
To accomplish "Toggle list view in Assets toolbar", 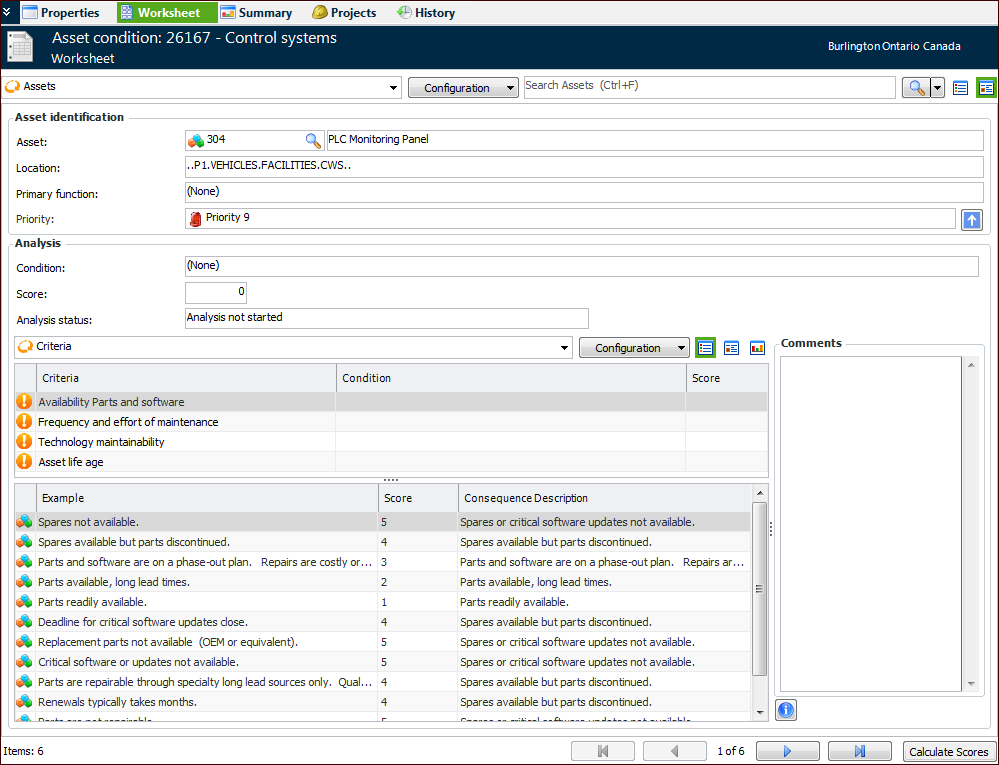I will tap(960, 88).
